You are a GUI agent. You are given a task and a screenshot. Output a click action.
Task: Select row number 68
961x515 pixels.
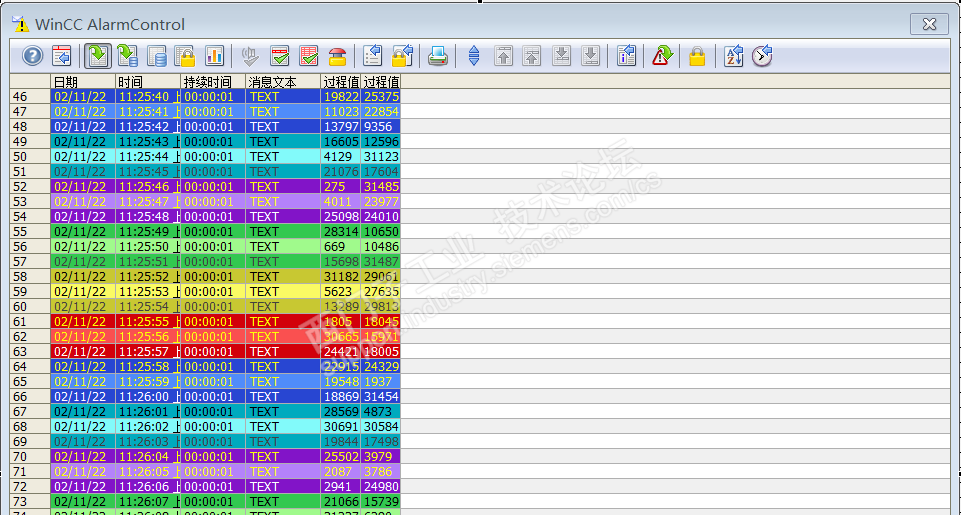tap(30, 427)
